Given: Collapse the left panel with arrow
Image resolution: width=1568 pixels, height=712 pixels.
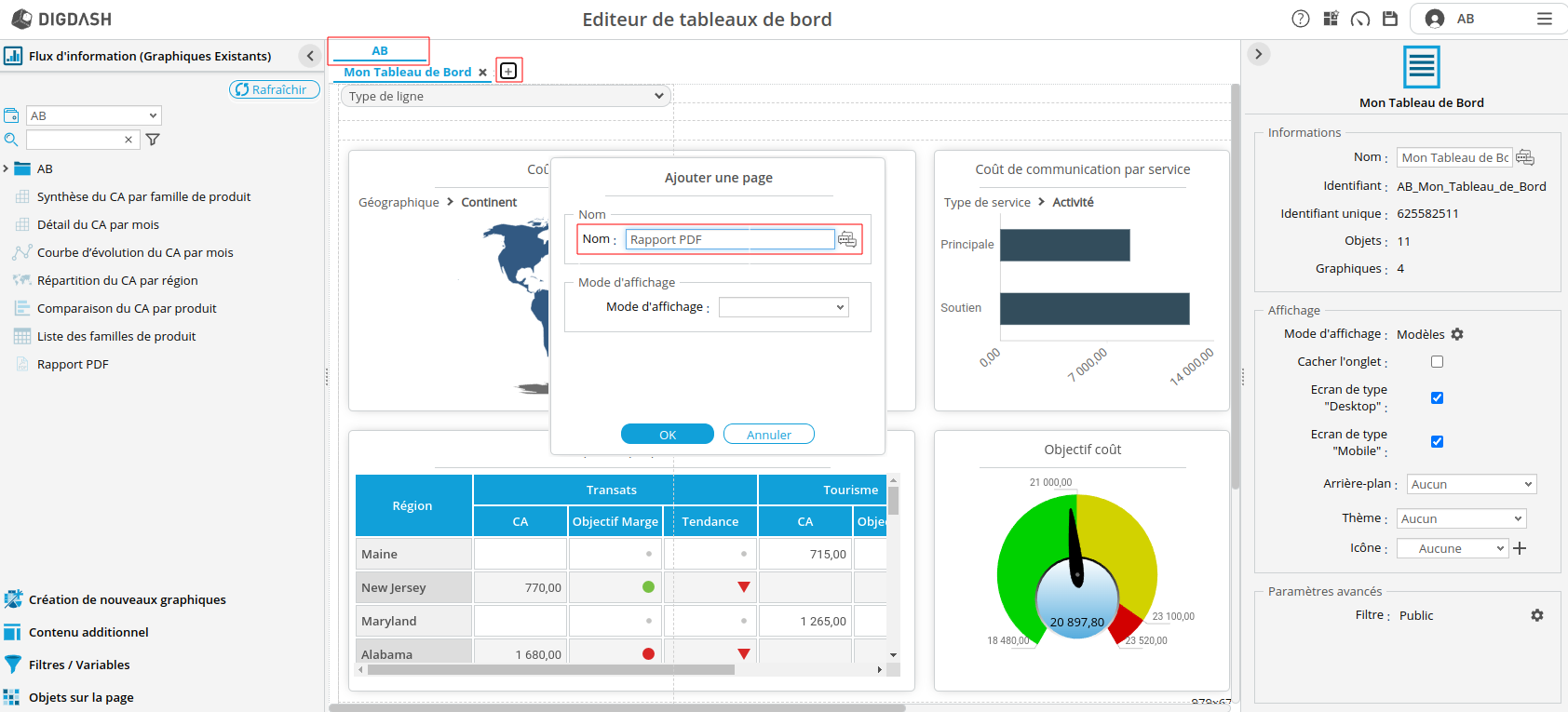Looking at the screenshot, I should pyautogui.click(x=310, y=56).
